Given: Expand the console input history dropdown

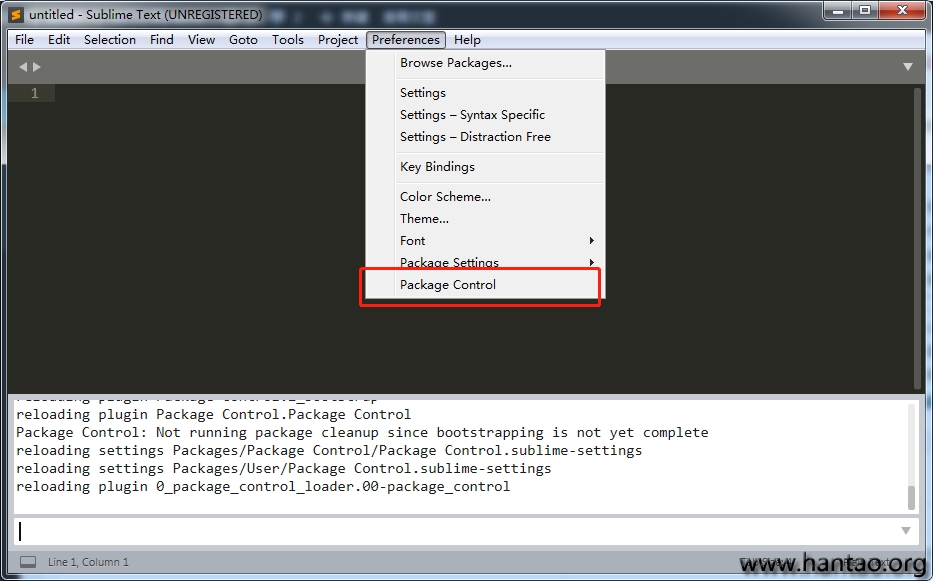Looking at the screenshot, I should click(x=906, y=531).
